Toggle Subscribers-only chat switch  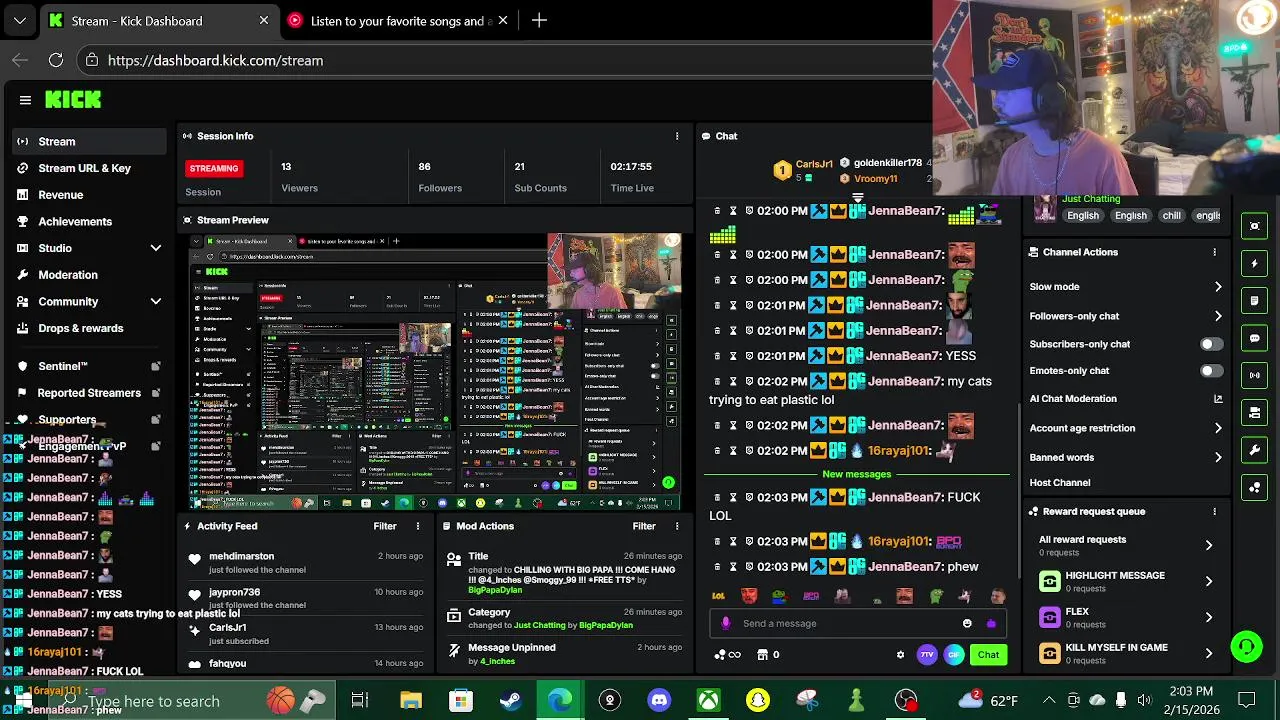pyautogui.click(x=1210, y=344)
